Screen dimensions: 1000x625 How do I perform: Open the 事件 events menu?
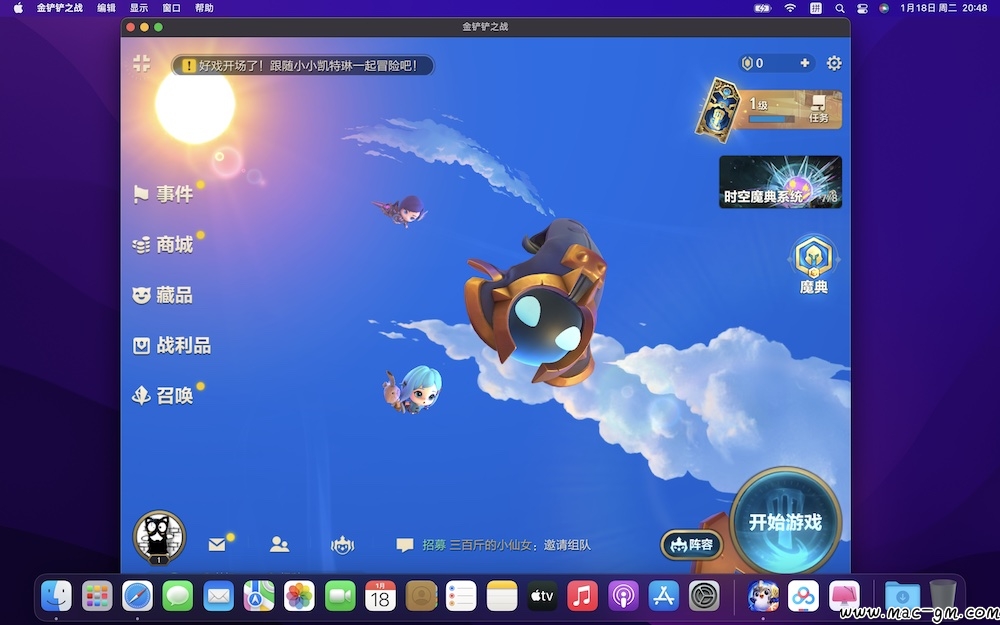click(163, 194)
